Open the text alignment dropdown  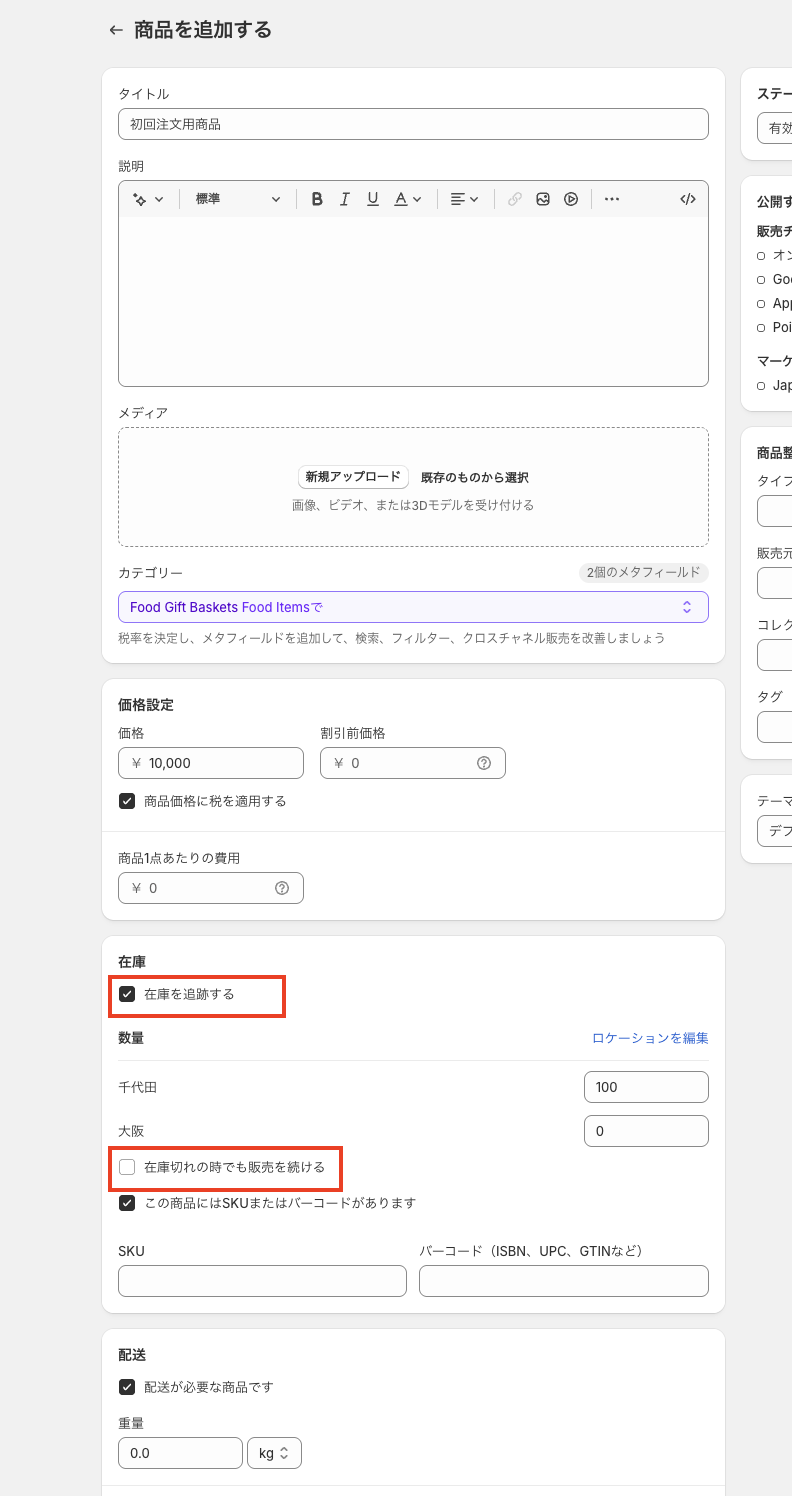465,199
